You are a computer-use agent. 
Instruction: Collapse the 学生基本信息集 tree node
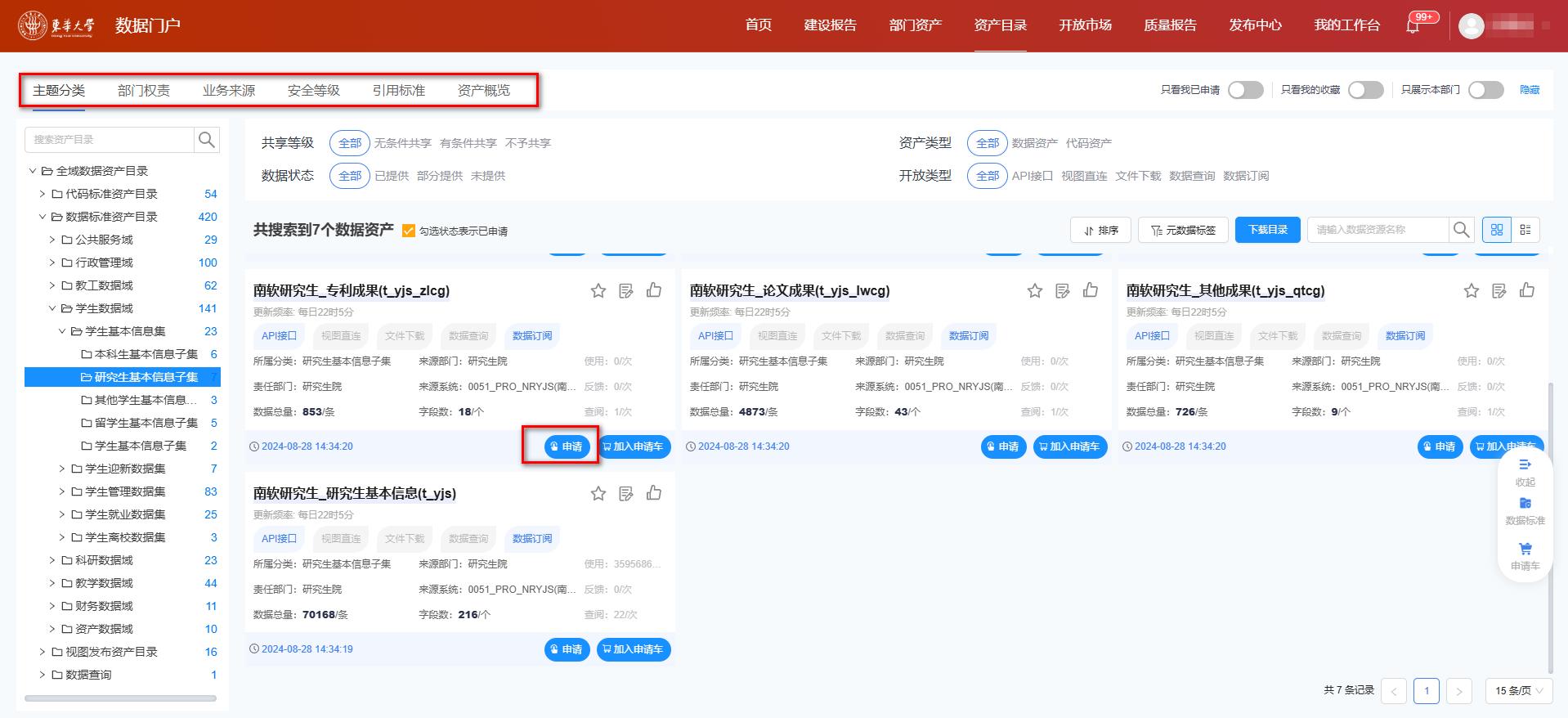(62, 331)
